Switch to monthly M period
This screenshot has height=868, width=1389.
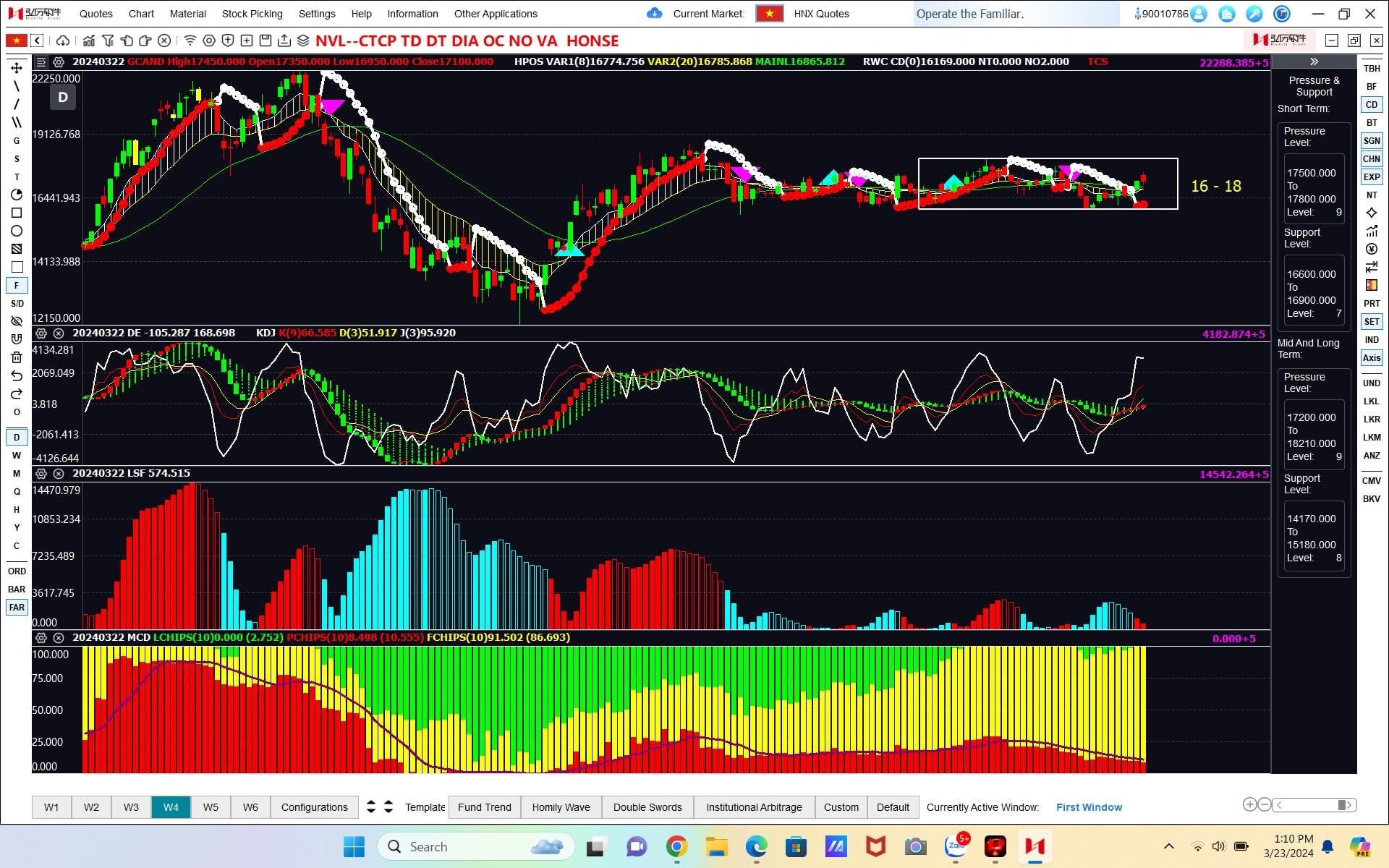17,473
